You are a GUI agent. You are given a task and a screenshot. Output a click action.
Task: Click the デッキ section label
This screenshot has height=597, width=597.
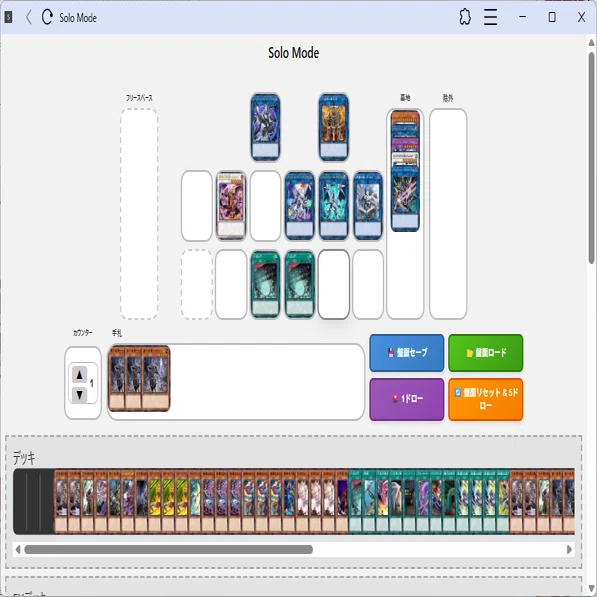(24, 457)
